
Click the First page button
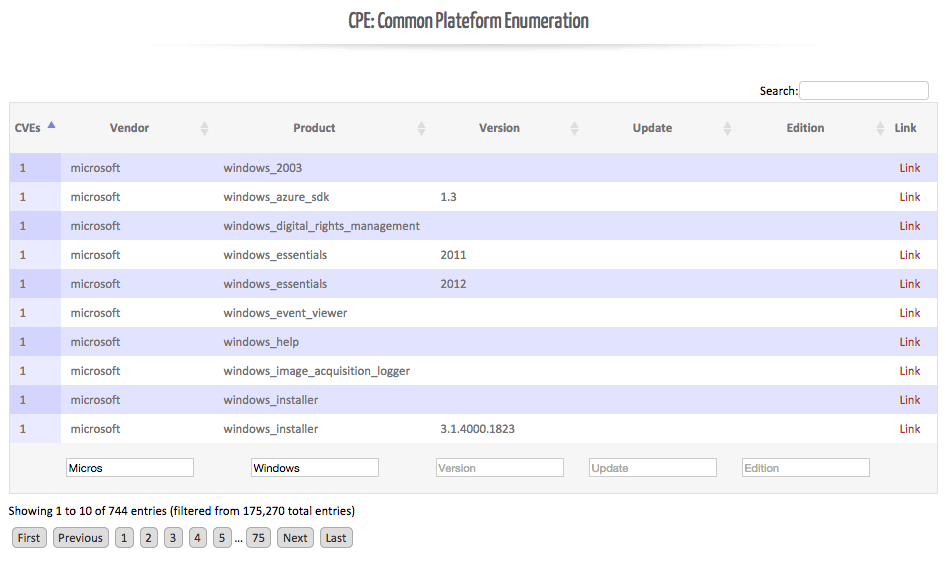click(29, 538)
